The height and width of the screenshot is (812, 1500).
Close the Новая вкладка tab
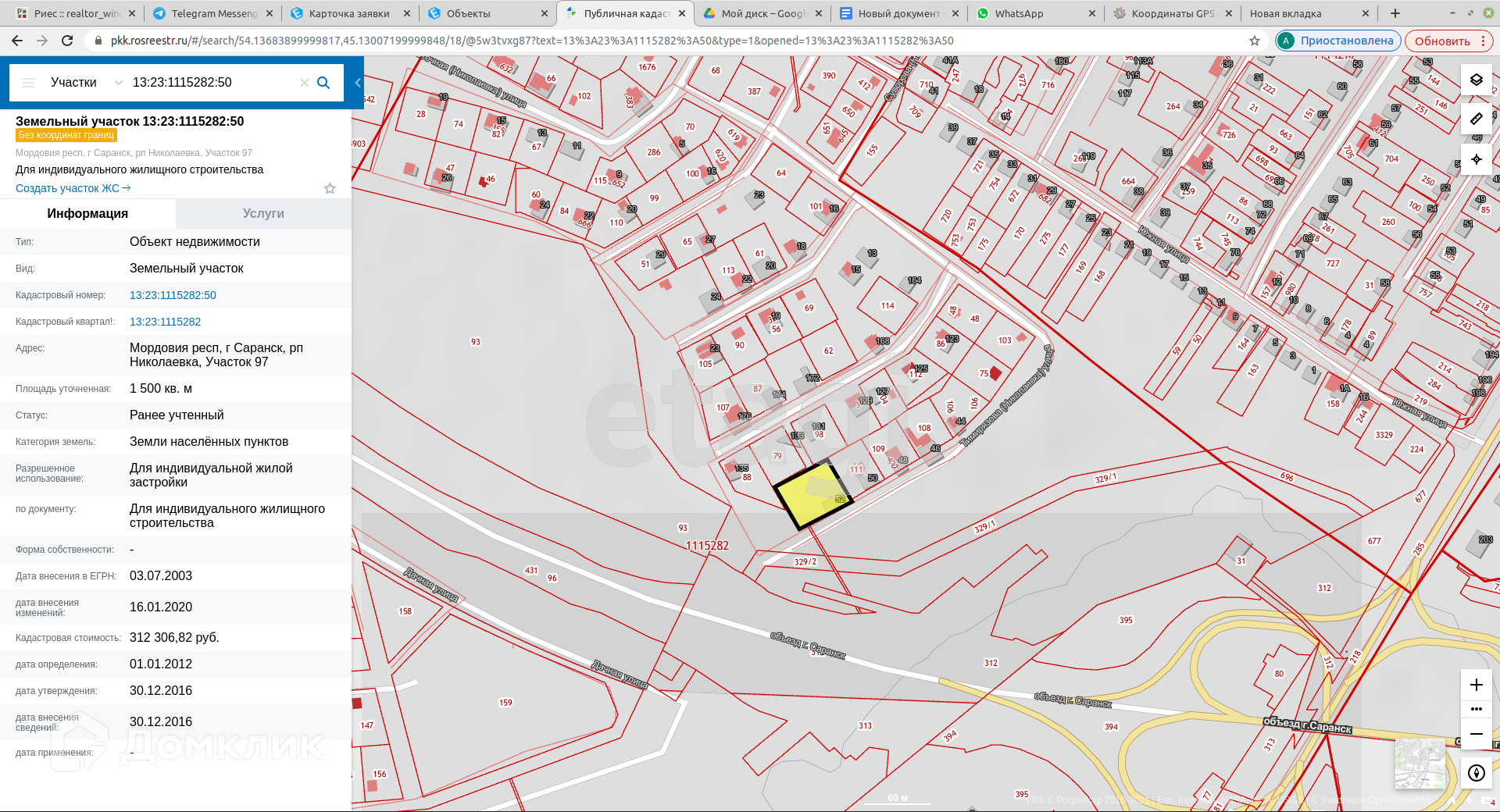point(1366,13)
